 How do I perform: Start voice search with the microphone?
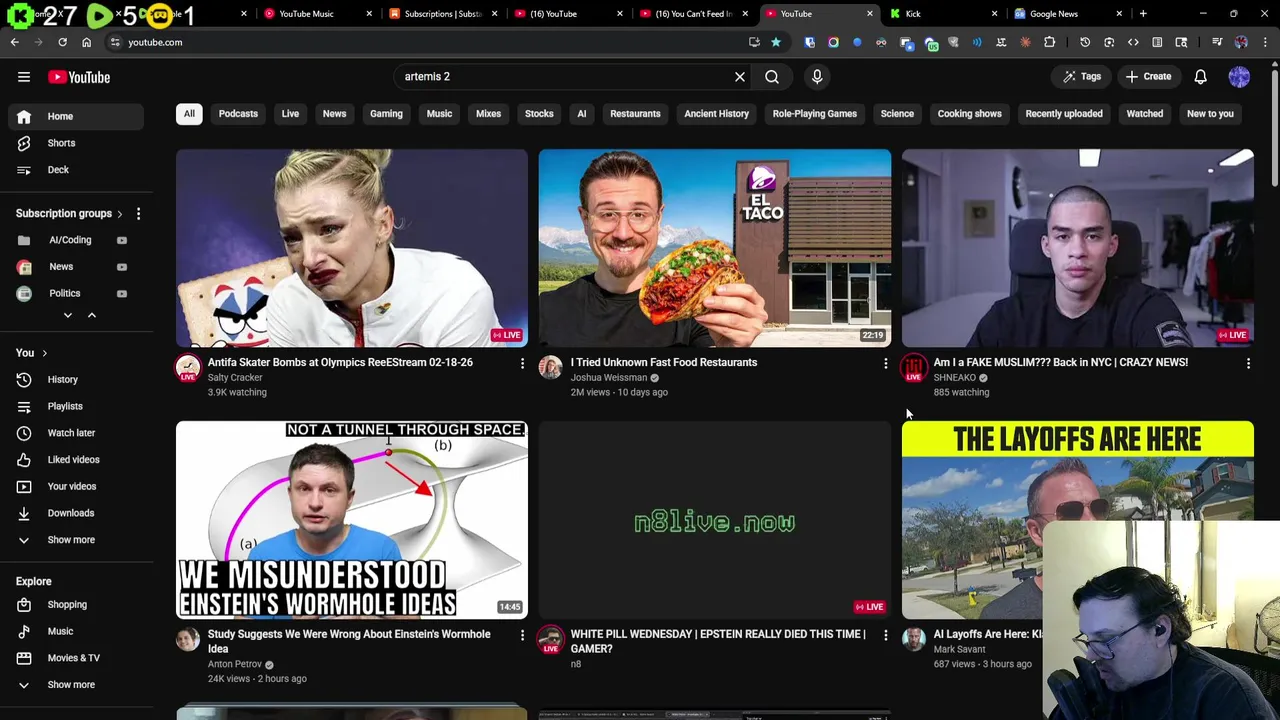pos(817,77)
